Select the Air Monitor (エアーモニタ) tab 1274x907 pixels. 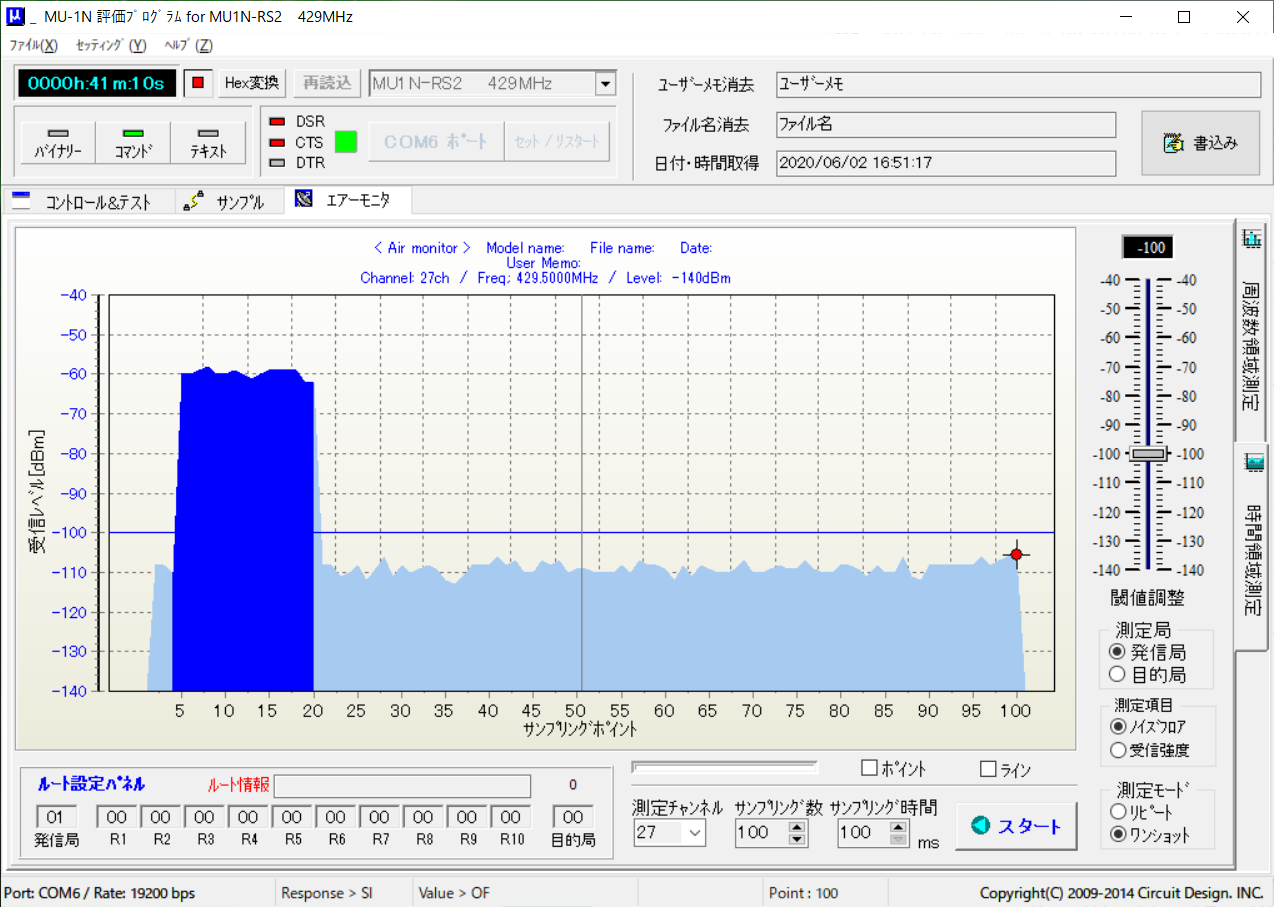347,200
